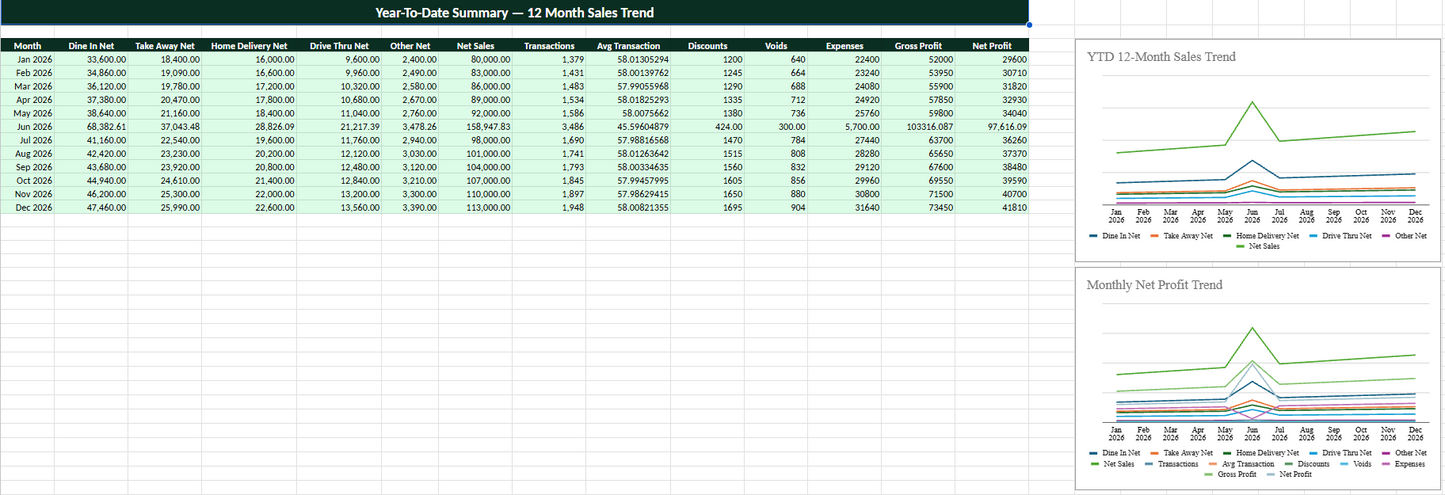Screen dimensions: 1445x495
Task: Click Dine In Net legend entry in YTD chart
Action: point(1114,236)
